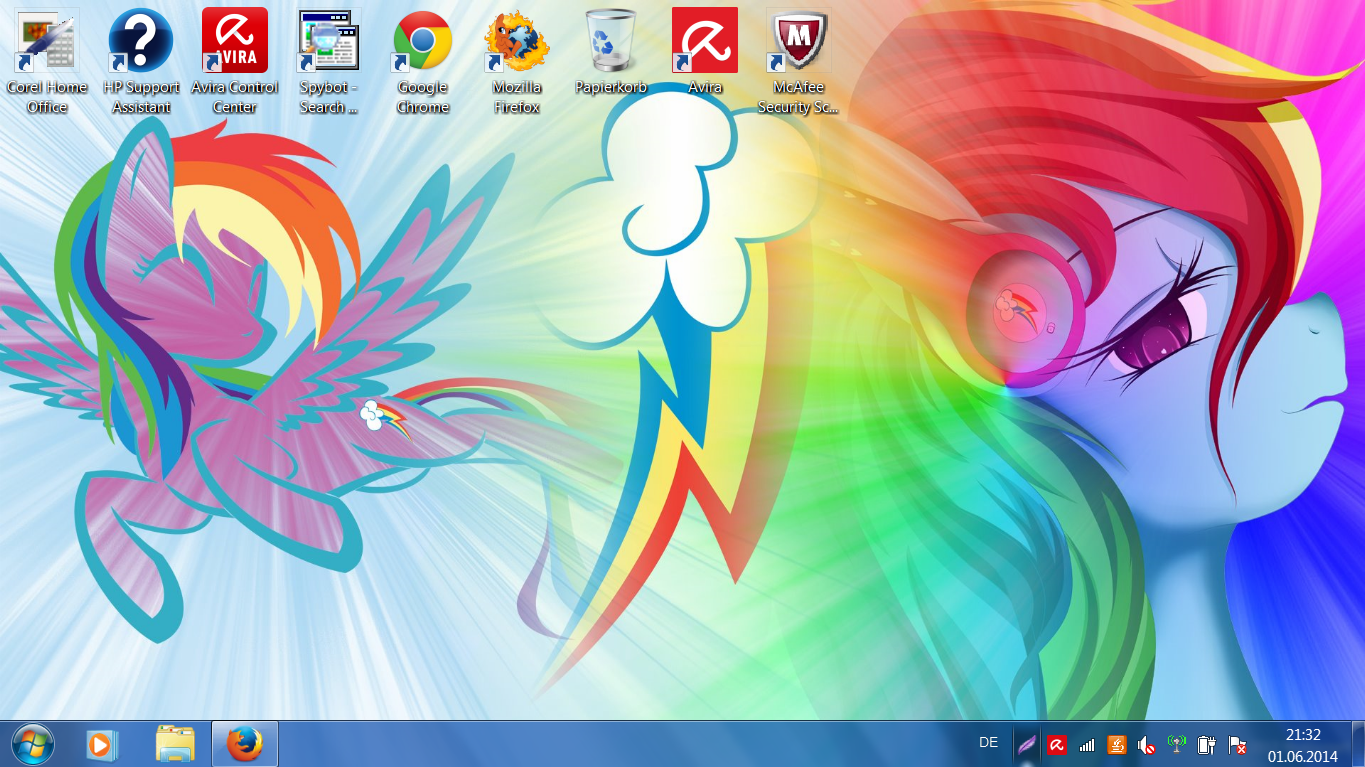Select the Avira desktop shortcut
The image size is (1365, 767).
pyautogui.click(x=705, y=52)
